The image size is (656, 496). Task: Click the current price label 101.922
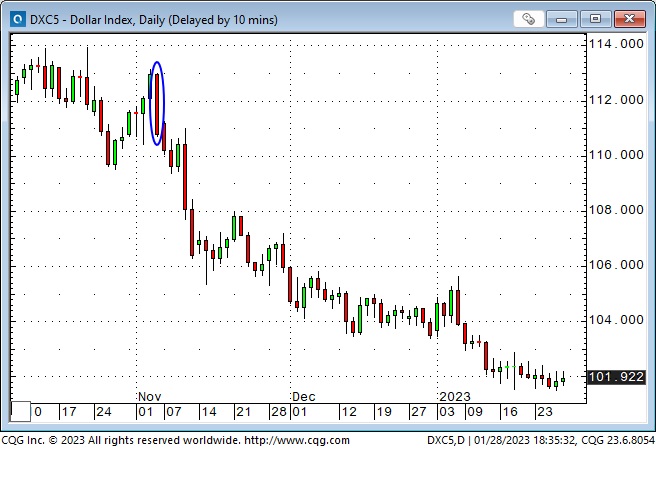pos(616,377)
